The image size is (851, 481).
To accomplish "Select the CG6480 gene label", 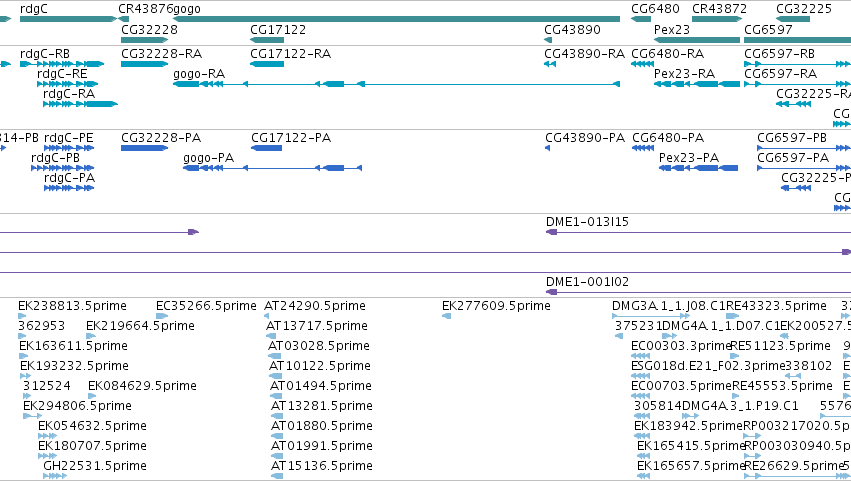I will point(655,9).
